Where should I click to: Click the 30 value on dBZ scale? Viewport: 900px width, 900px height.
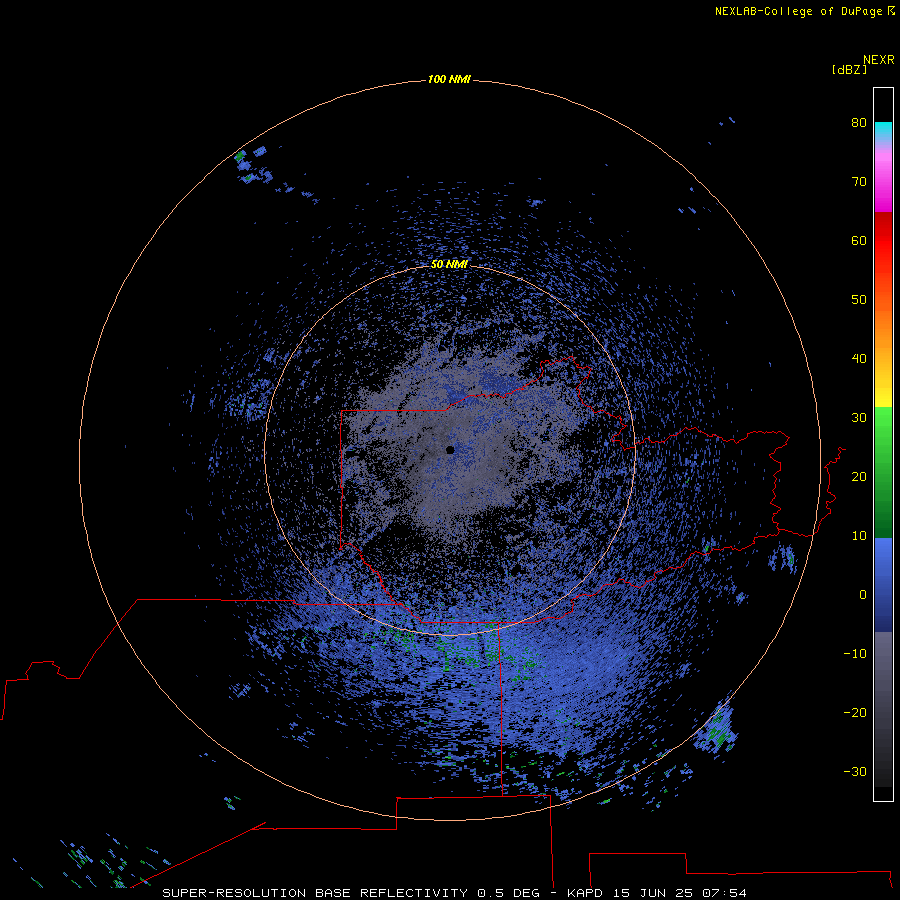click(859, 418)
